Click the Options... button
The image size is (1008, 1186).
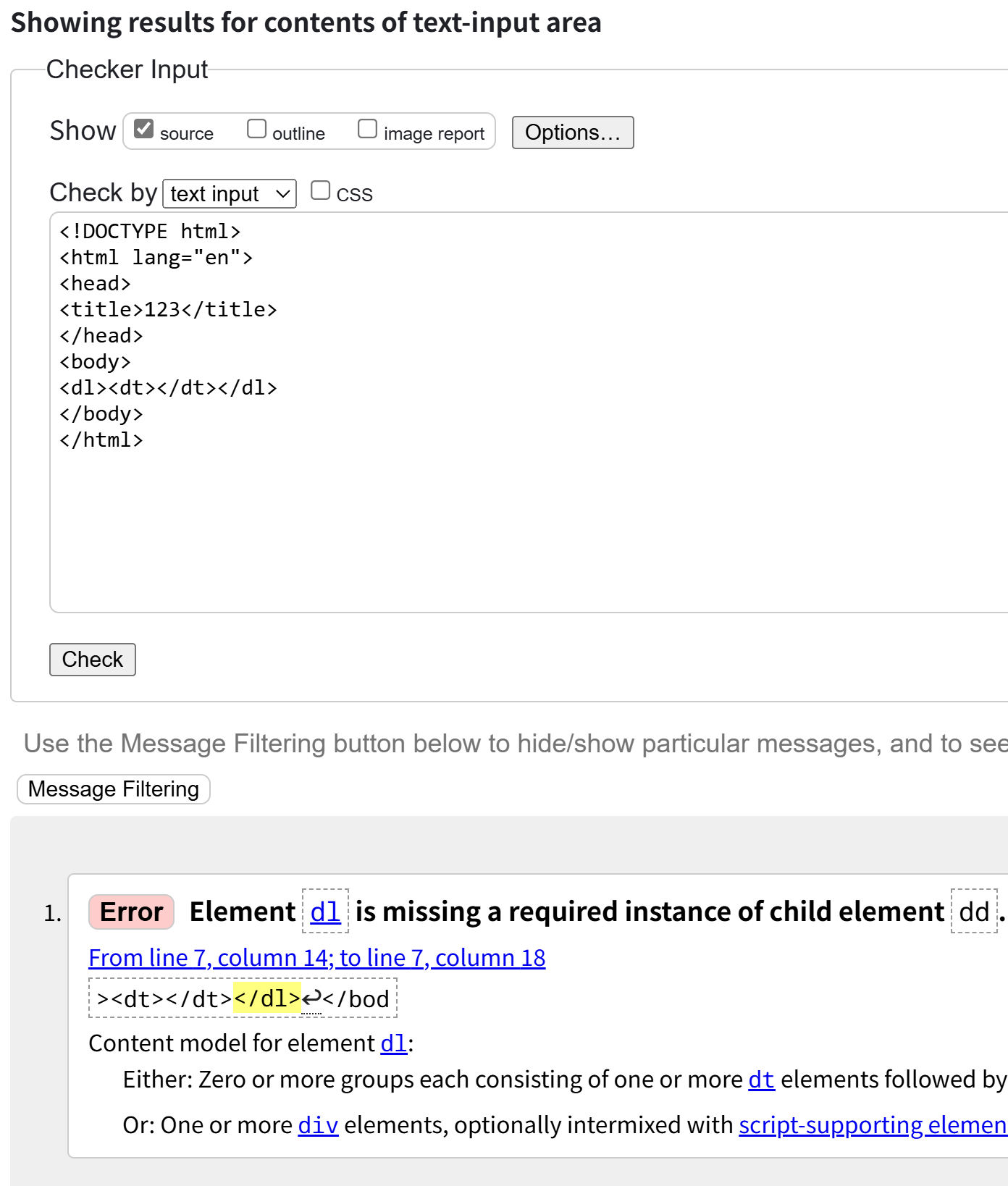[572, 133]
